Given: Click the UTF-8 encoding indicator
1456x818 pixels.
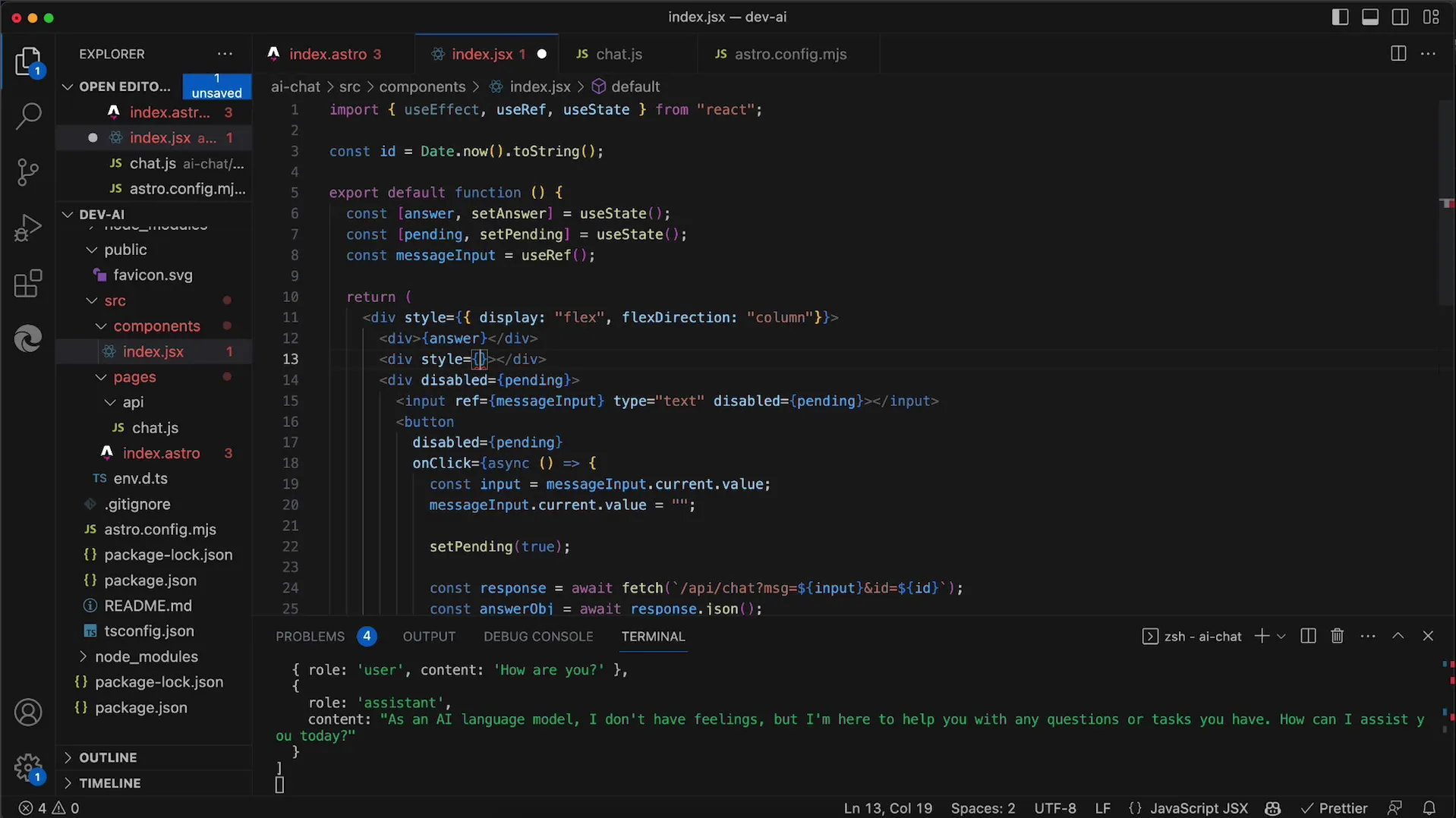Looking at the screenshot, I should click(x=1055, y=808).
